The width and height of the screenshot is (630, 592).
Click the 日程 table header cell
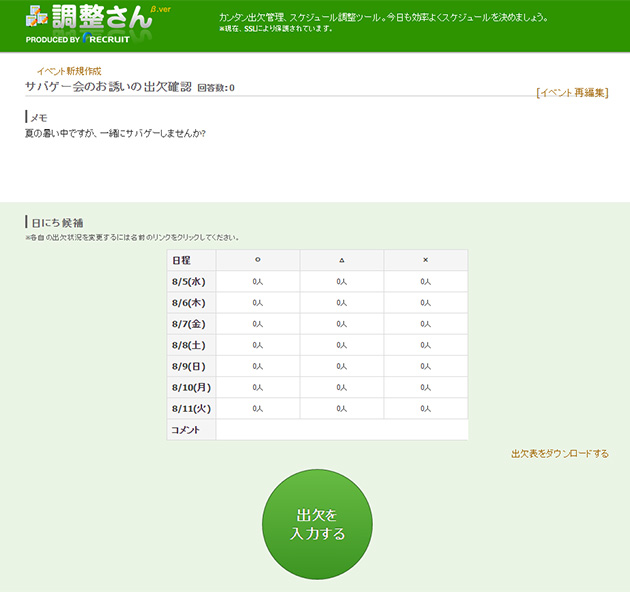[191, 260]
